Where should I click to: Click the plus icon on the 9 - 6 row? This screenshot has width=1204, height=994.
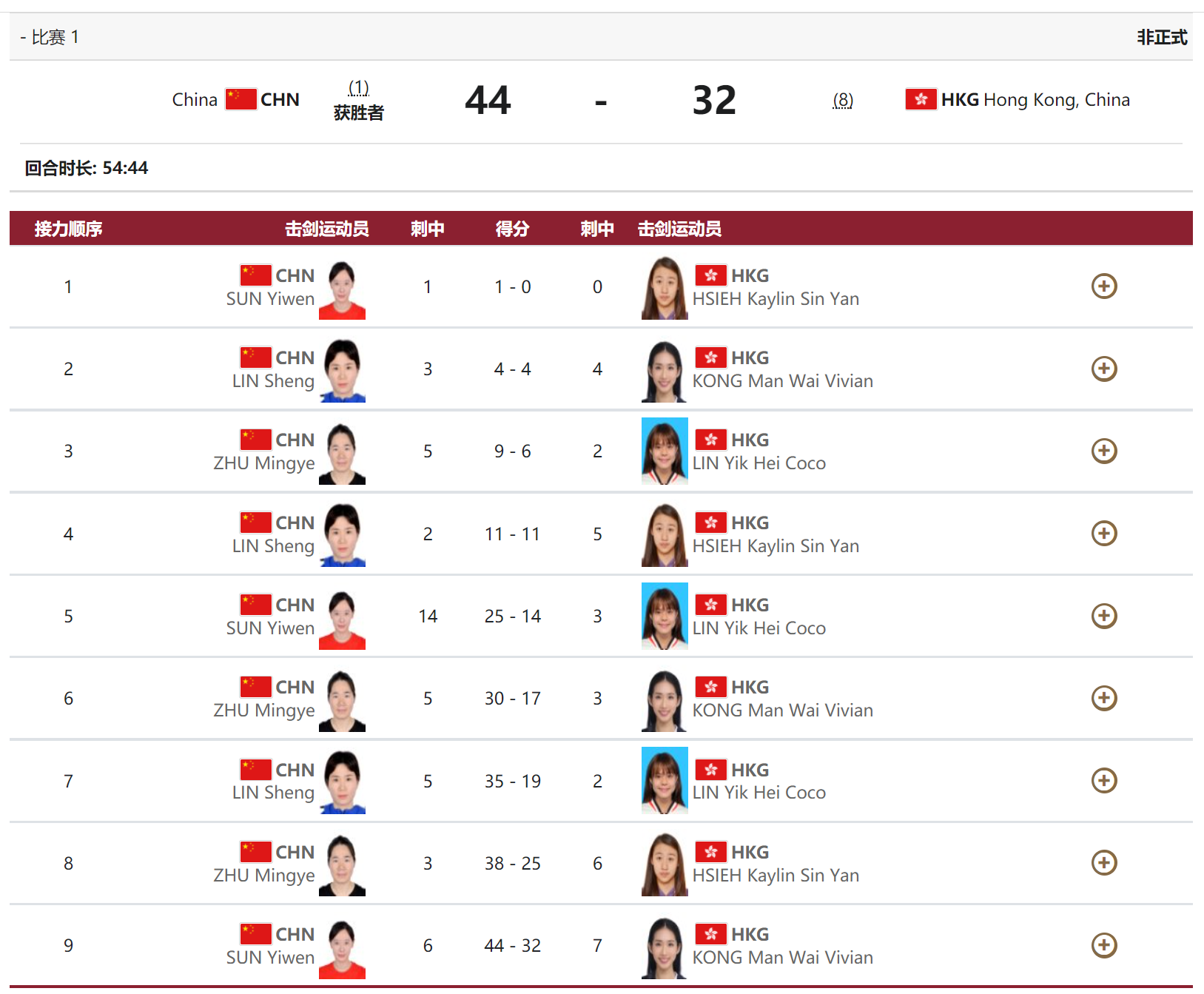point(1103,451)
